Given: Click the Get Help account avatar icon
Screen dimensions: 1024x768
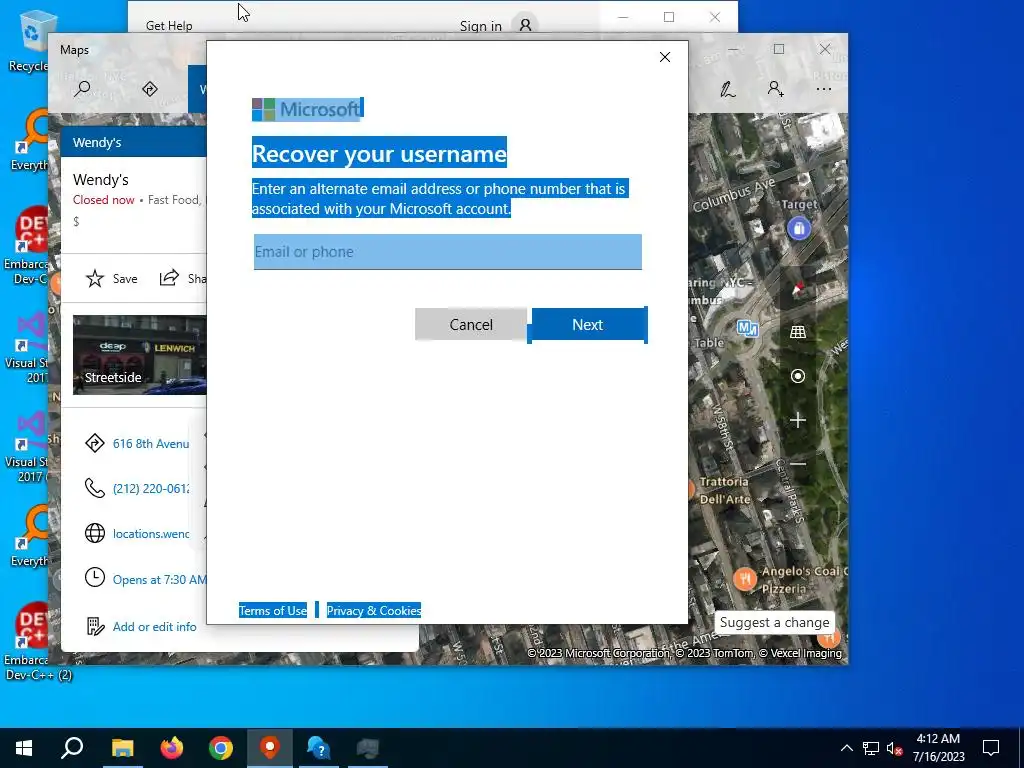Looking at the screenshot, I should click(525, 25).
